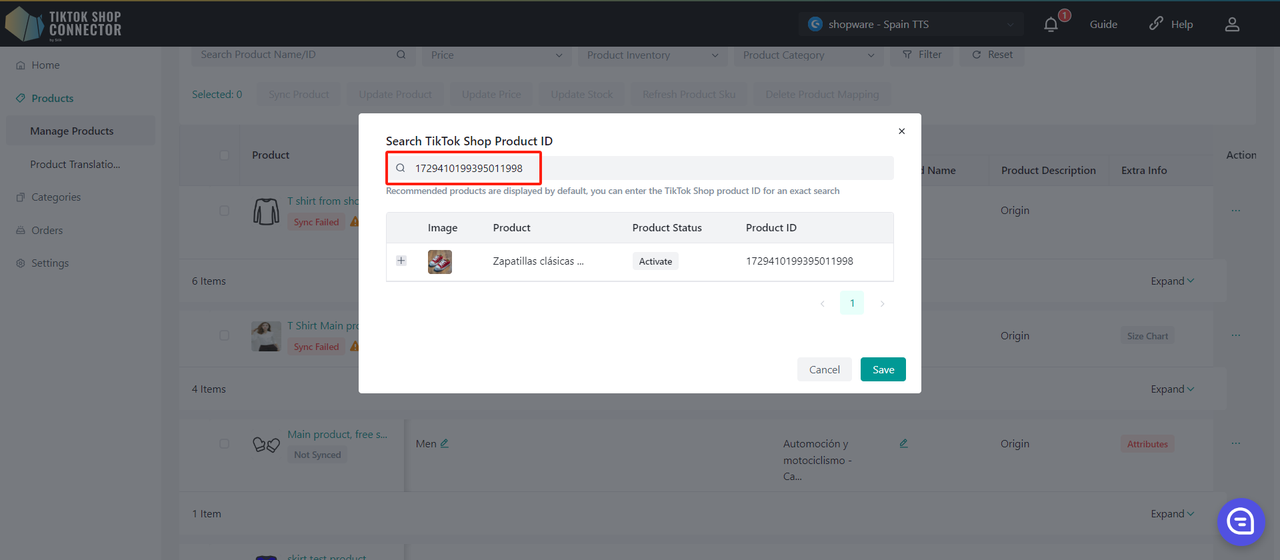Click the search magnifier in product ID field
Image resolution: width=1280 pixels, height=560 pixels.
(401, 168)
